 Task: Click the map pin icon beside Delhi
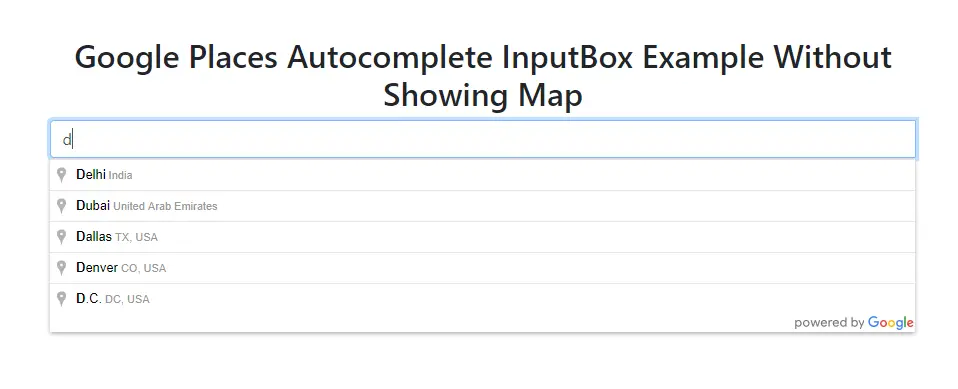pyautogui.click(x=61, y=175)
